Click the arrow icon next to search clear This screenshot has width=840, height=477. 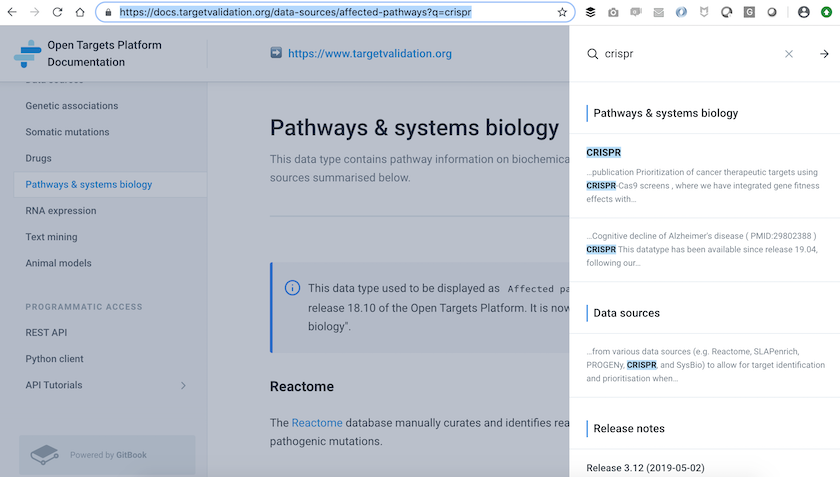(824, 54)
